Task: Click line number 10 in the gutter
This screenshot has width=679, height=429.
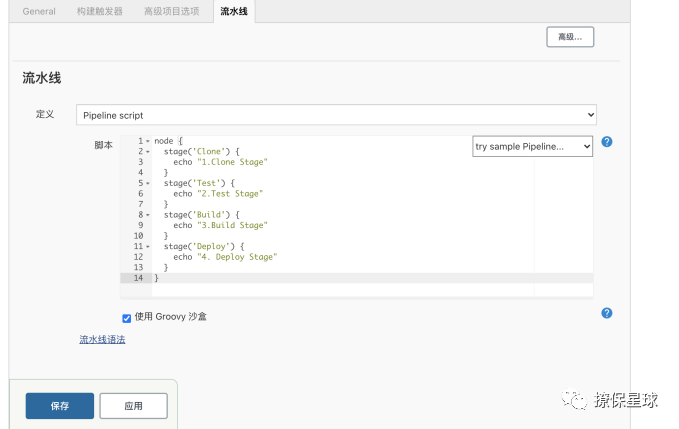Action: click(138, 236)
